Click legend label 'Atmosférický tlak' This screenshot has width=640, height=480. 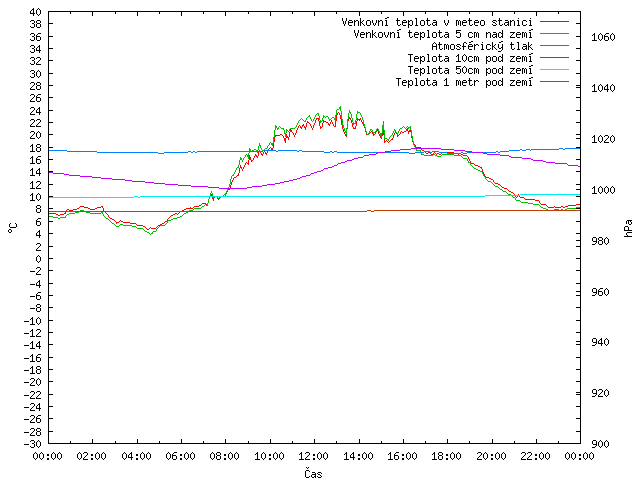pyautogui.click(x=482, y=47)
